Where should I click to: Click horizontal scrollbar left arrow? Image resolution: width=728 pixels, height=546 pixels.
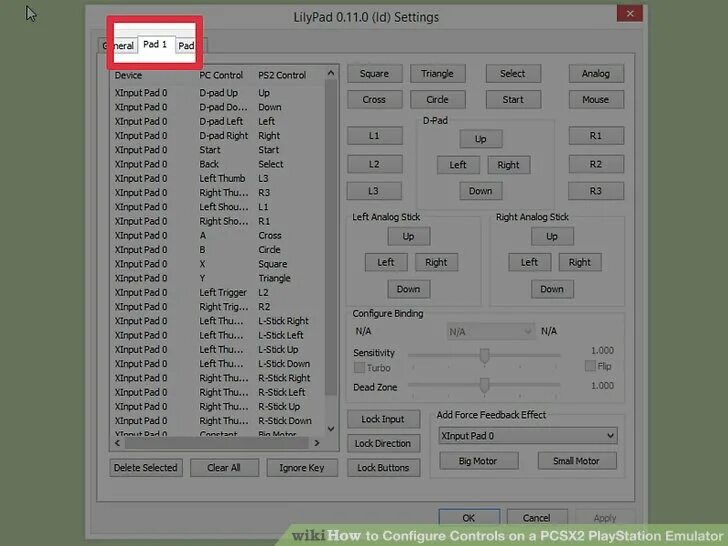click(x=117, y=443)
